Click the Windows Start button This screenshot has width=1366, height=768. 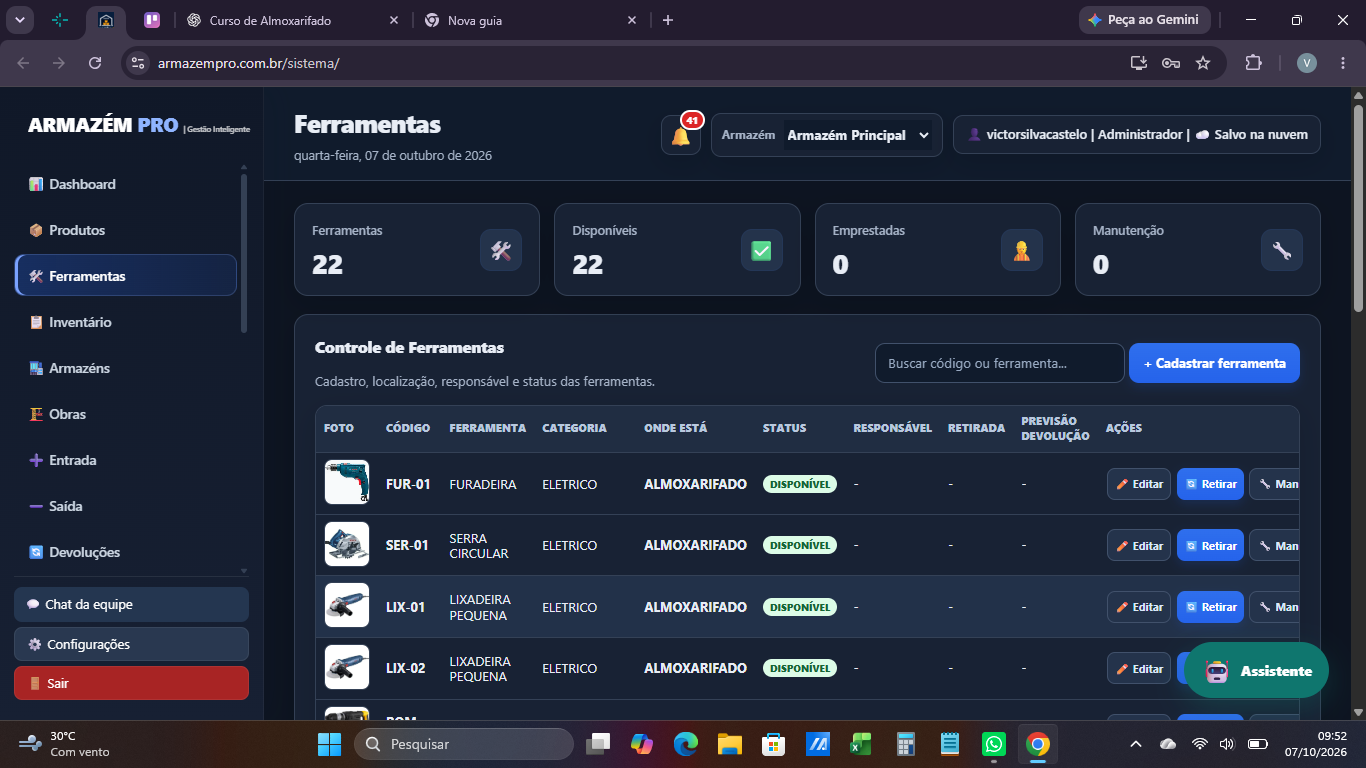329,744
